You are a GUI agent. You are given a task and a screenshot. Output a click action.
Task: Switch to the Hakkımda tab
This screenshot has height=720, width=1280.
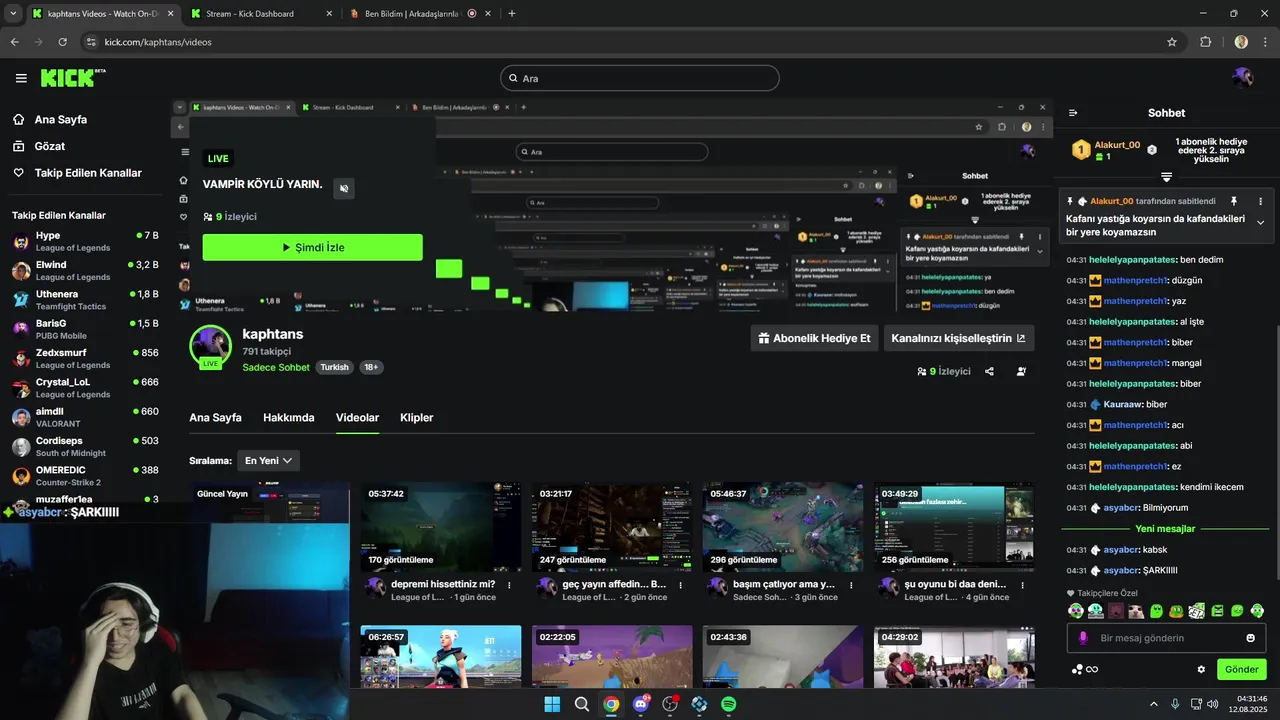point(289,417)
